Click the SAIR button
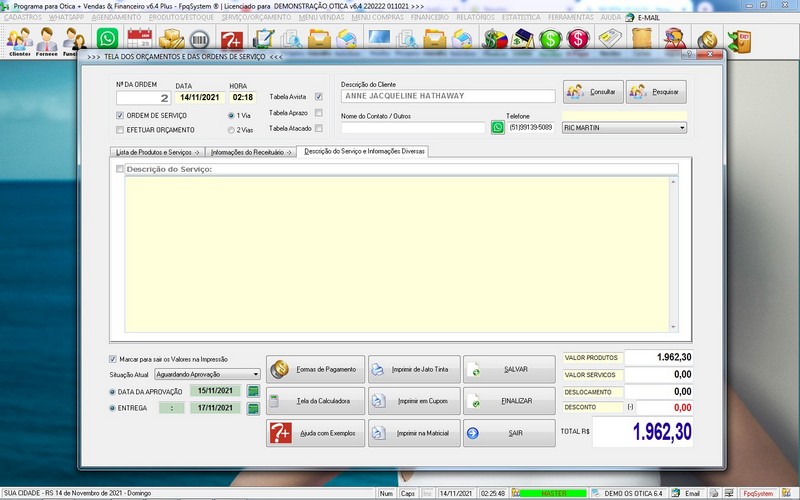This screenshot has width=800, height=500. pos(509,433)
